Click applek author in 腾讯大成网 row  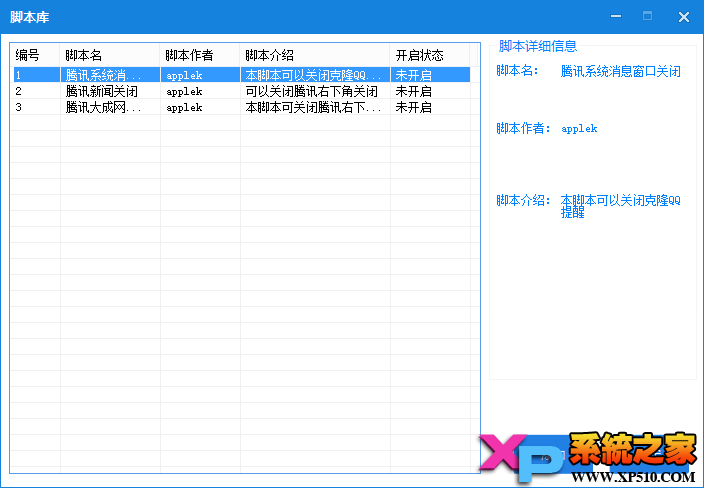pyautogui.click(x=184, y=108)
